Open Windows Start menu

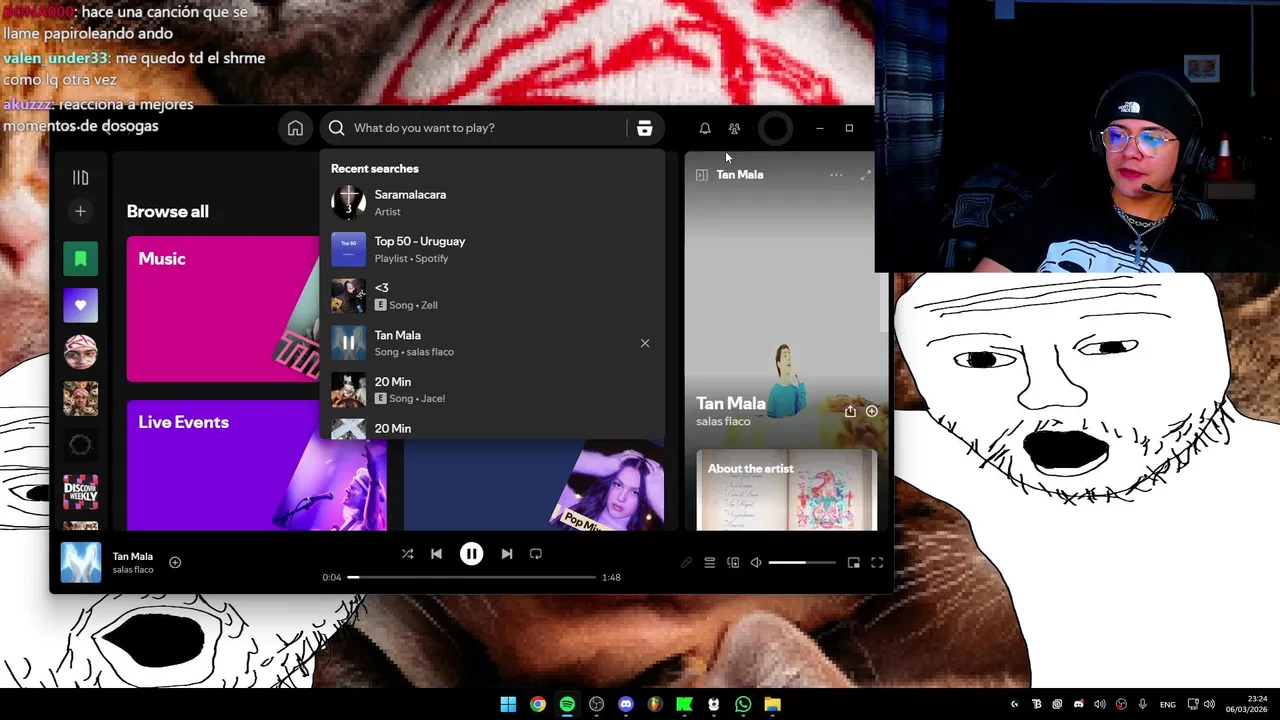(508, 704)
